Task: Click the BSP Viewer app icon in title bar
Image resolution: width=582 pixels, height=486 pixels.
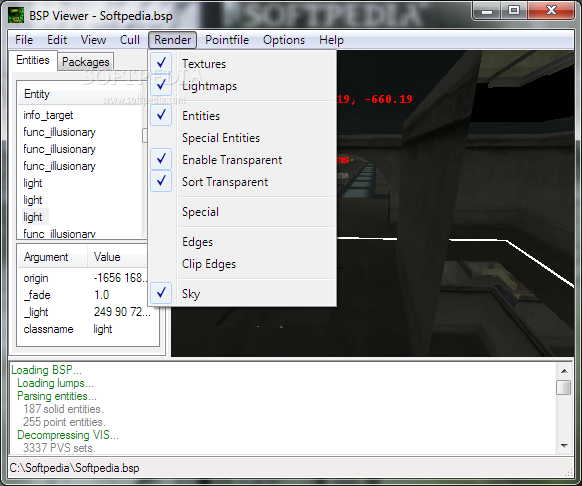Action: tap(16, 15)
